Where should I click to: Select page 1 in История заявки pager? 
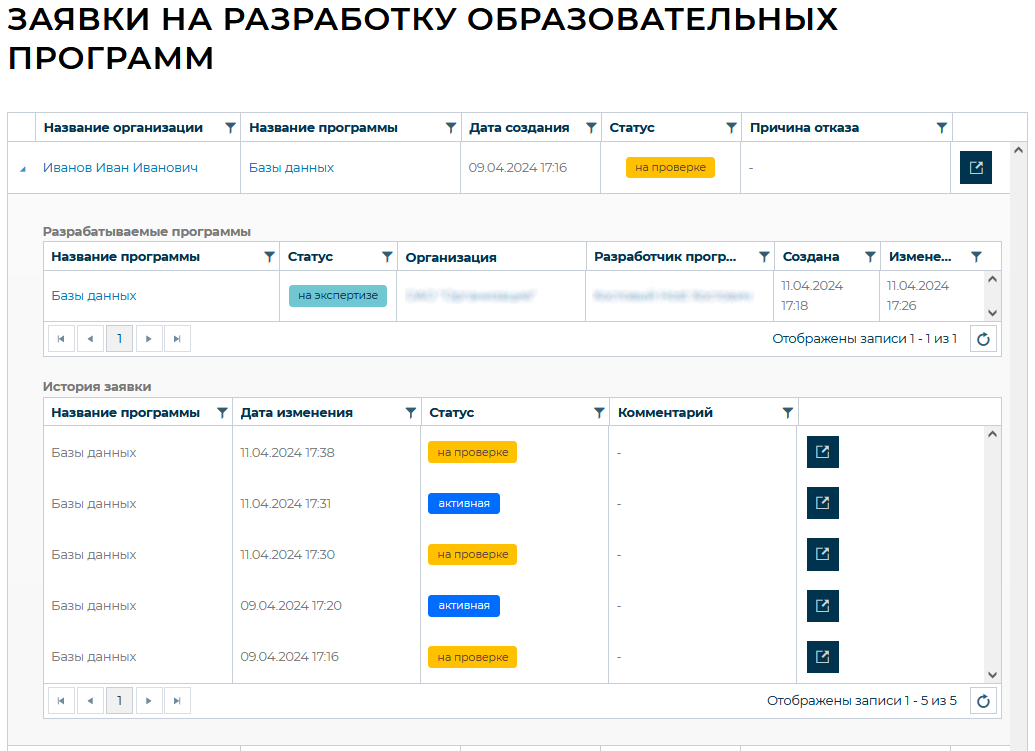click(119, 701)
